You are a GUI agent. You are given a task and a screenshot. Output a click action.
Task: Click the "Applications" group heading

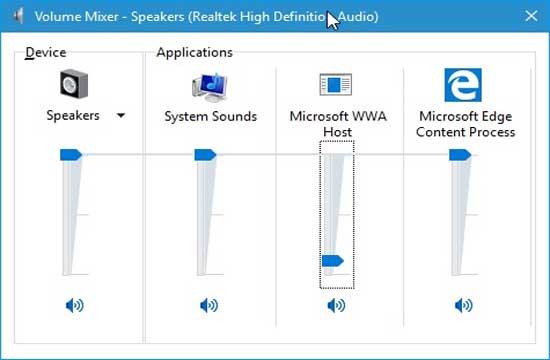click(195, 53)
